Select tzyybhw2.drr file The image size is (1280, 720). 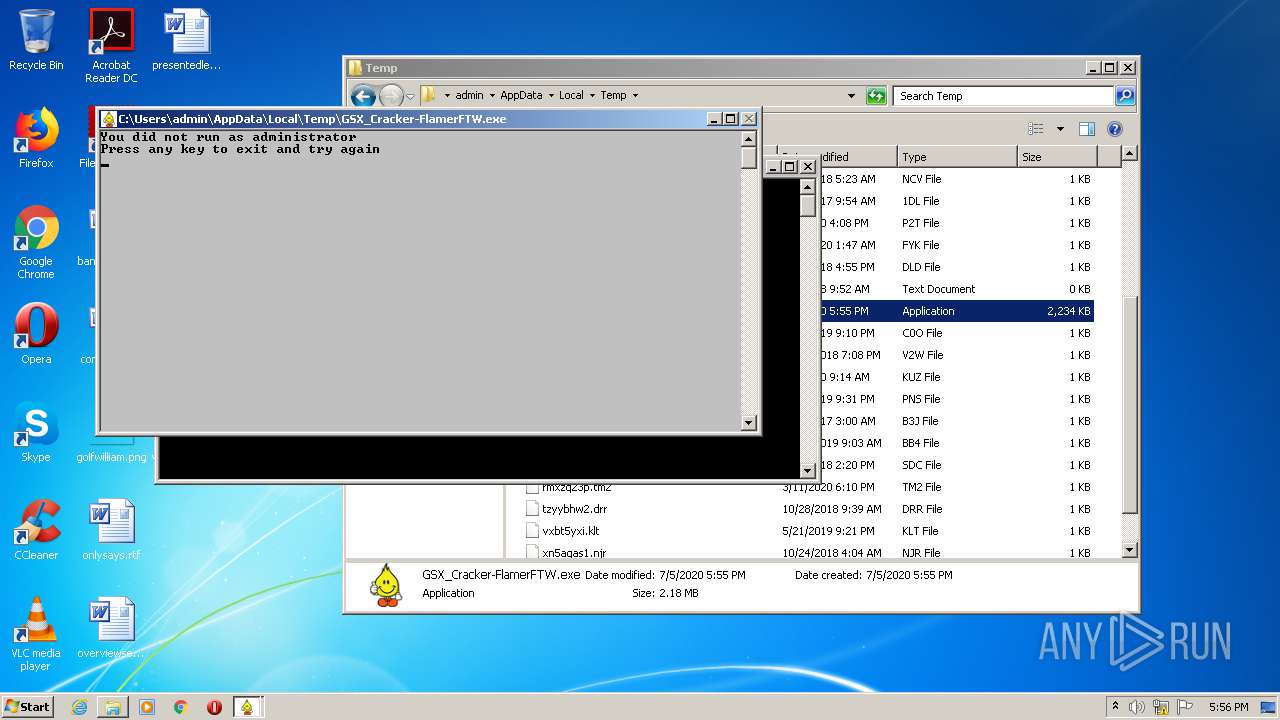click(x=574, y=509)
